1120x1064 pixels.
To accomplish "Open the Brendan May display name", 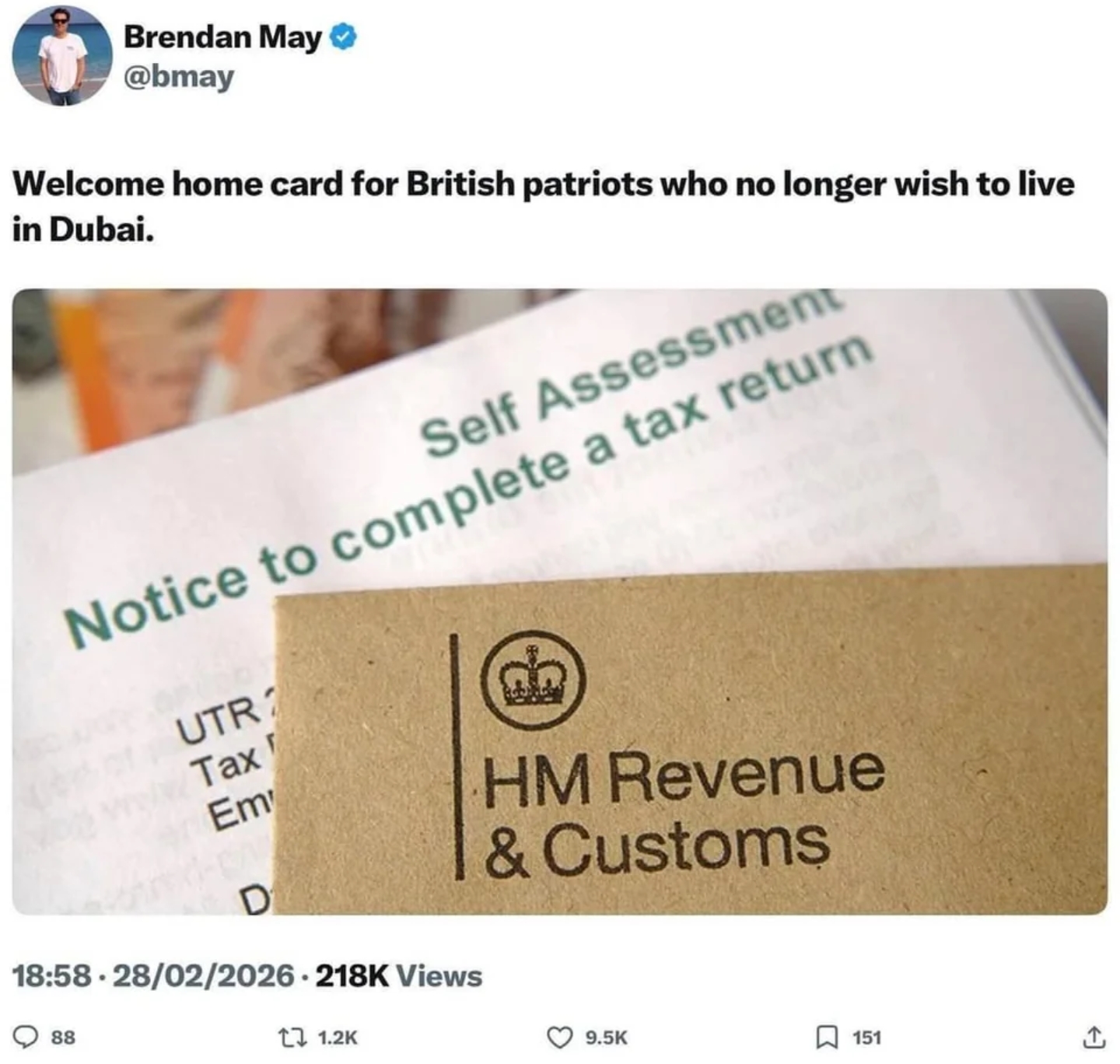I will coord(222,37).
